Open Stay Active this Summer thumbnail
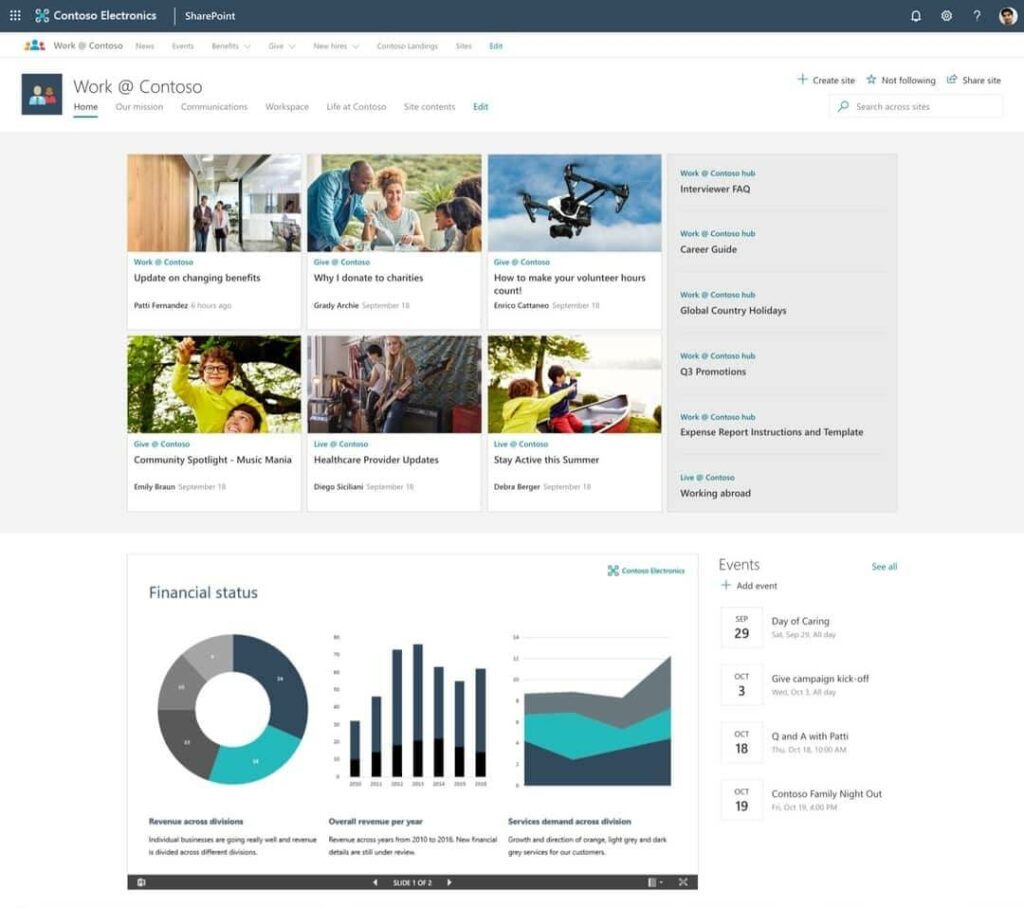 pos(574,384)
